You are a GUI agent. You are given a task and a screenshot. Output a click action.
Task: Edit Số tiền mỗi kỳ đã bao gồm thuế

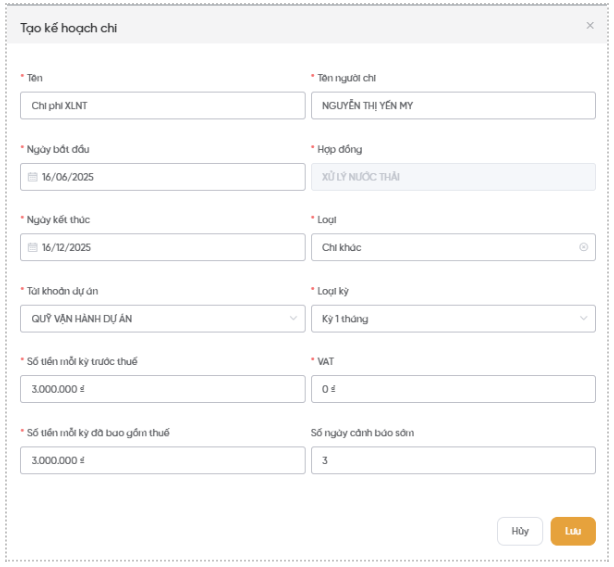163,460
